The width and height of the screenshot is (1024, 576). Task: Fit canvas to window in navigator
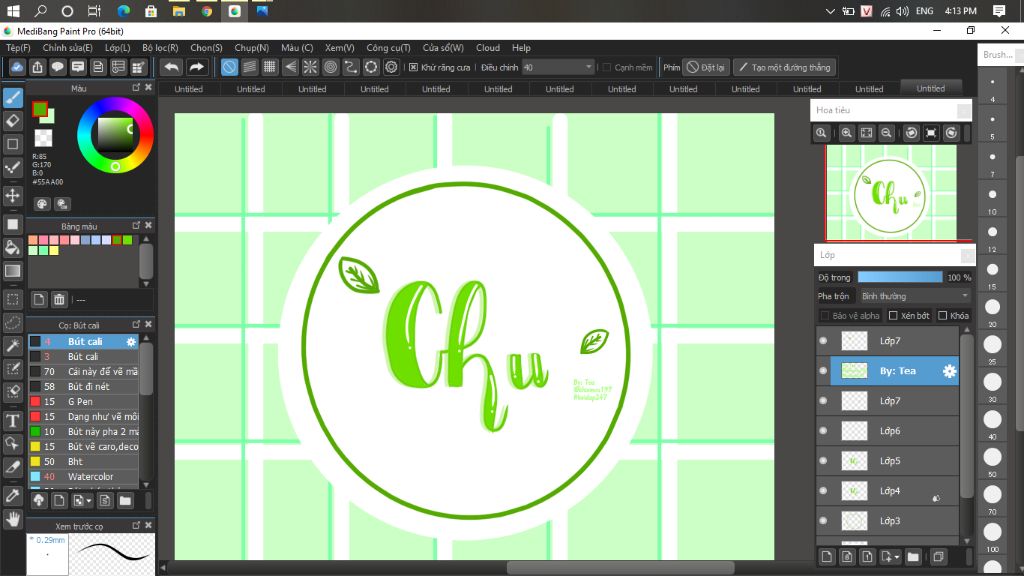(867, 133)
